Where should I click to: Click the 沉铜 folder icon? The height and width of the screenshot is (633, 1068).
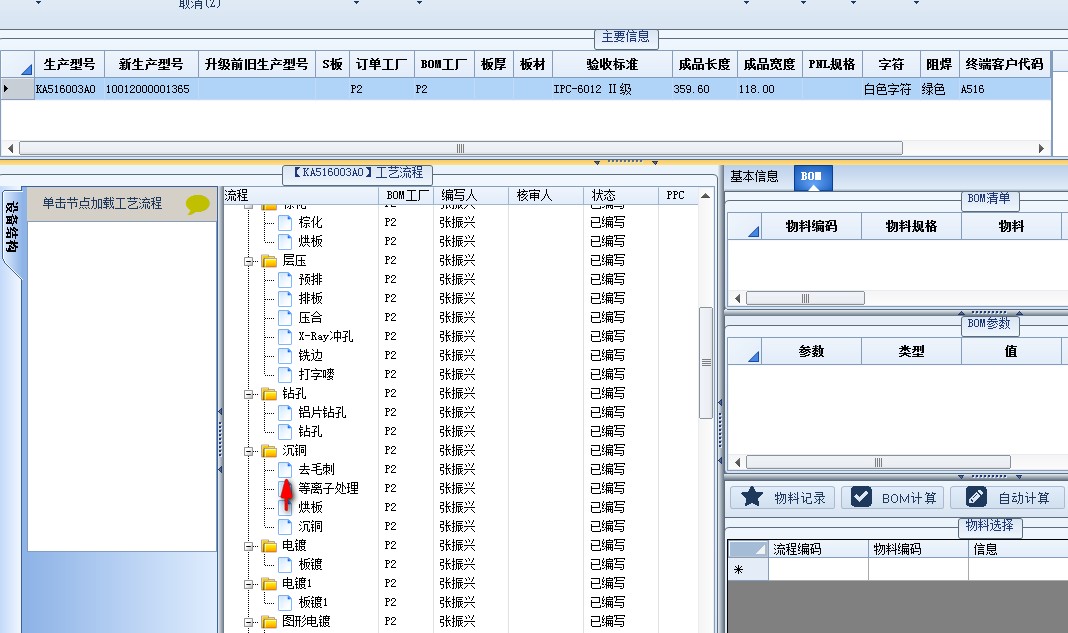[x=269, y=451]
